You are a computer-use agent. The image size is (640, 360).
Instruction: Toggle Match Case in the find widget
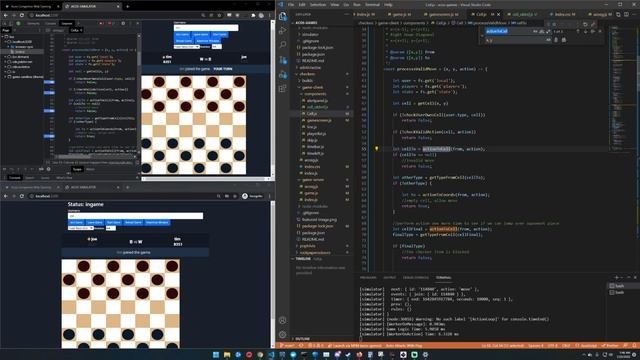click(x=535, y=31)
